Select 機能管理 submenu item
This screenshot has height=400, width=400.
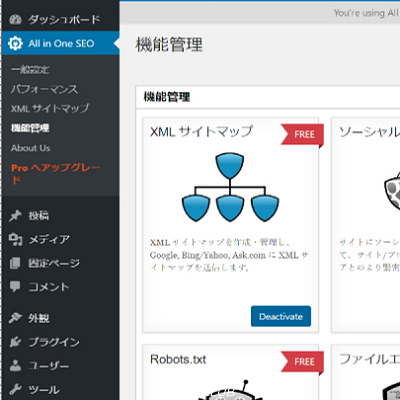tap(30, 128)
